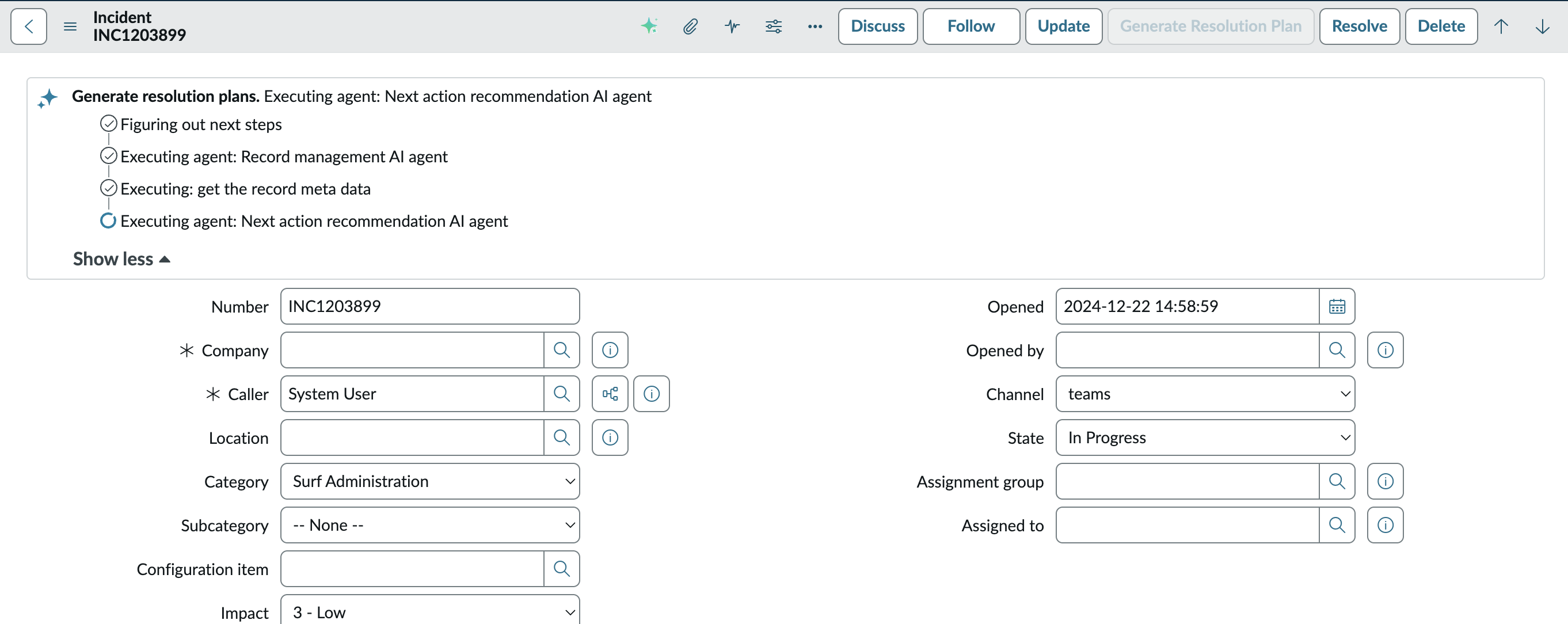Click into the Location input field
Image resolution: width=1568 pixels, height=624 pixels.
pyautogui.click(x=412, y=437)
